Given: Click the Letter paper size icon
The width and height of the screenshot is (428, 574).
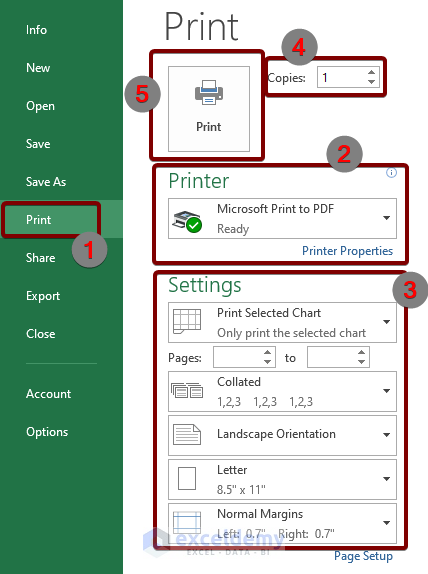Looking at the screenshot, I should 187,478.
